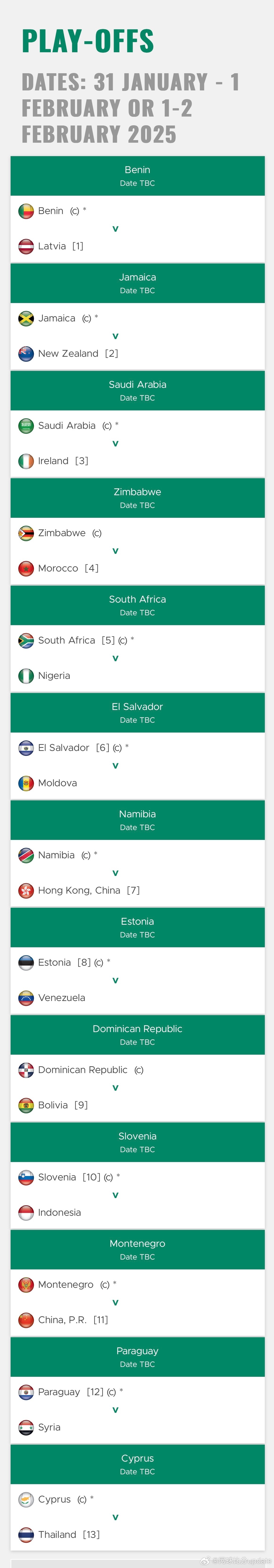Open the Zimbabwe tie header
Viewport: 274px width, 1568px height.
click(138, 498)
